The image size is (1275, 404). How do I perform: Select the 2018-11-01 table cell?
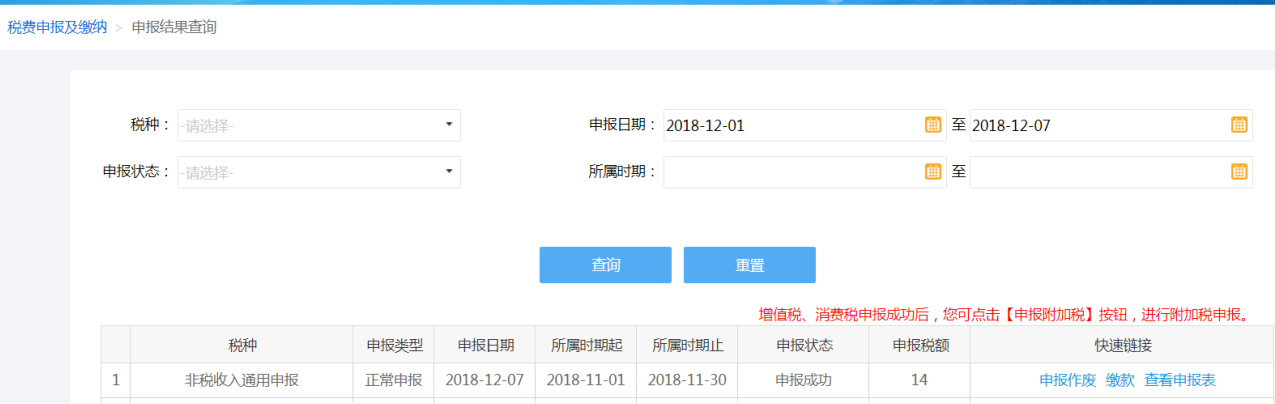coord(586,380)
